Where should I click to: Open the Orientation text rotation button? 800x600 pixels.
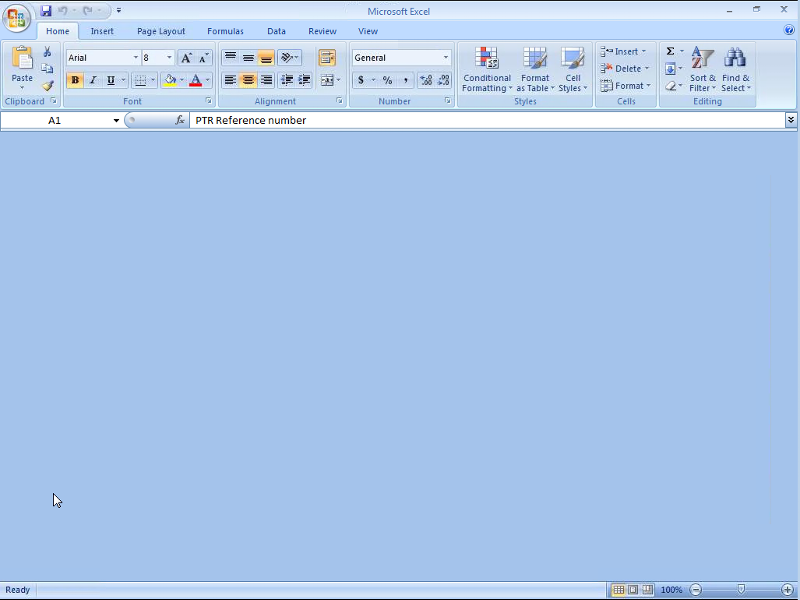click(289, 57)
